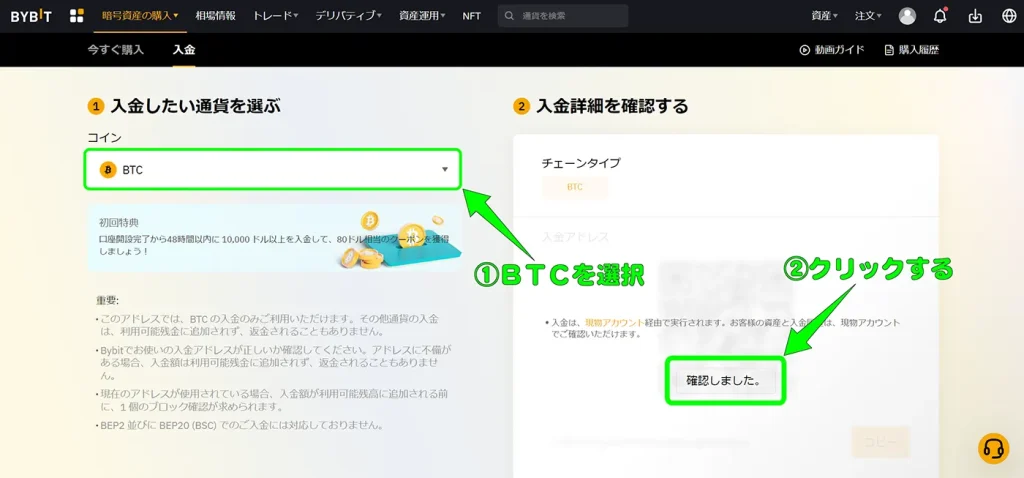Open the 注文 dropdown

(x=868, y=16)
